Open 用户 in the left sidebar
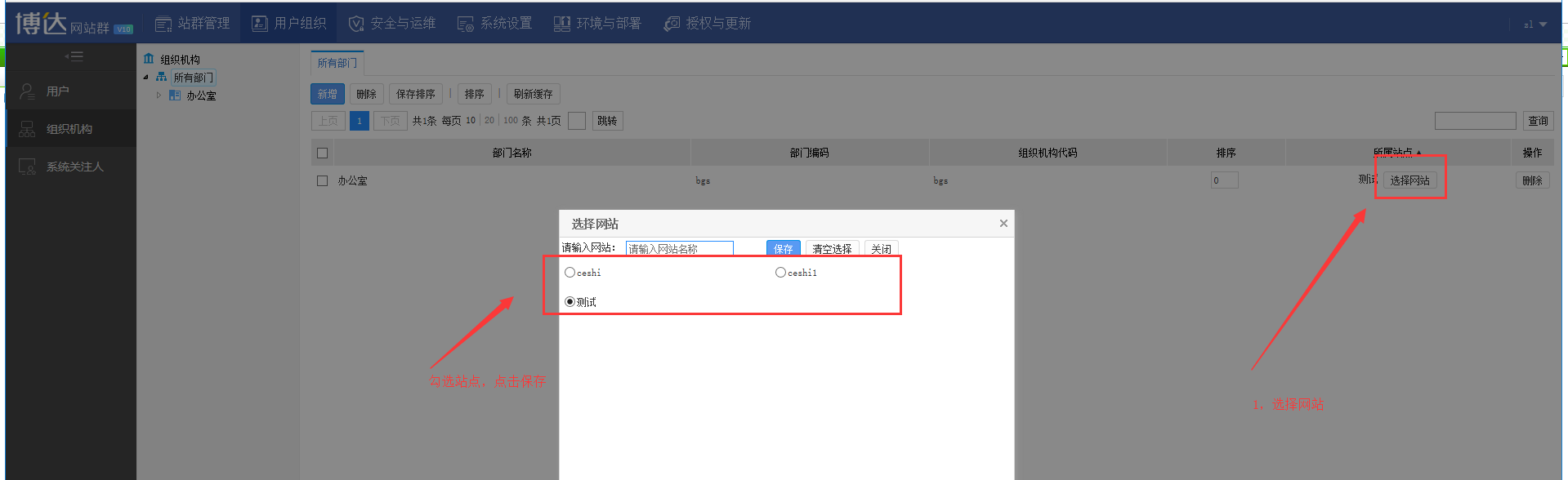 pyautogui.click(x=57, y=91)
